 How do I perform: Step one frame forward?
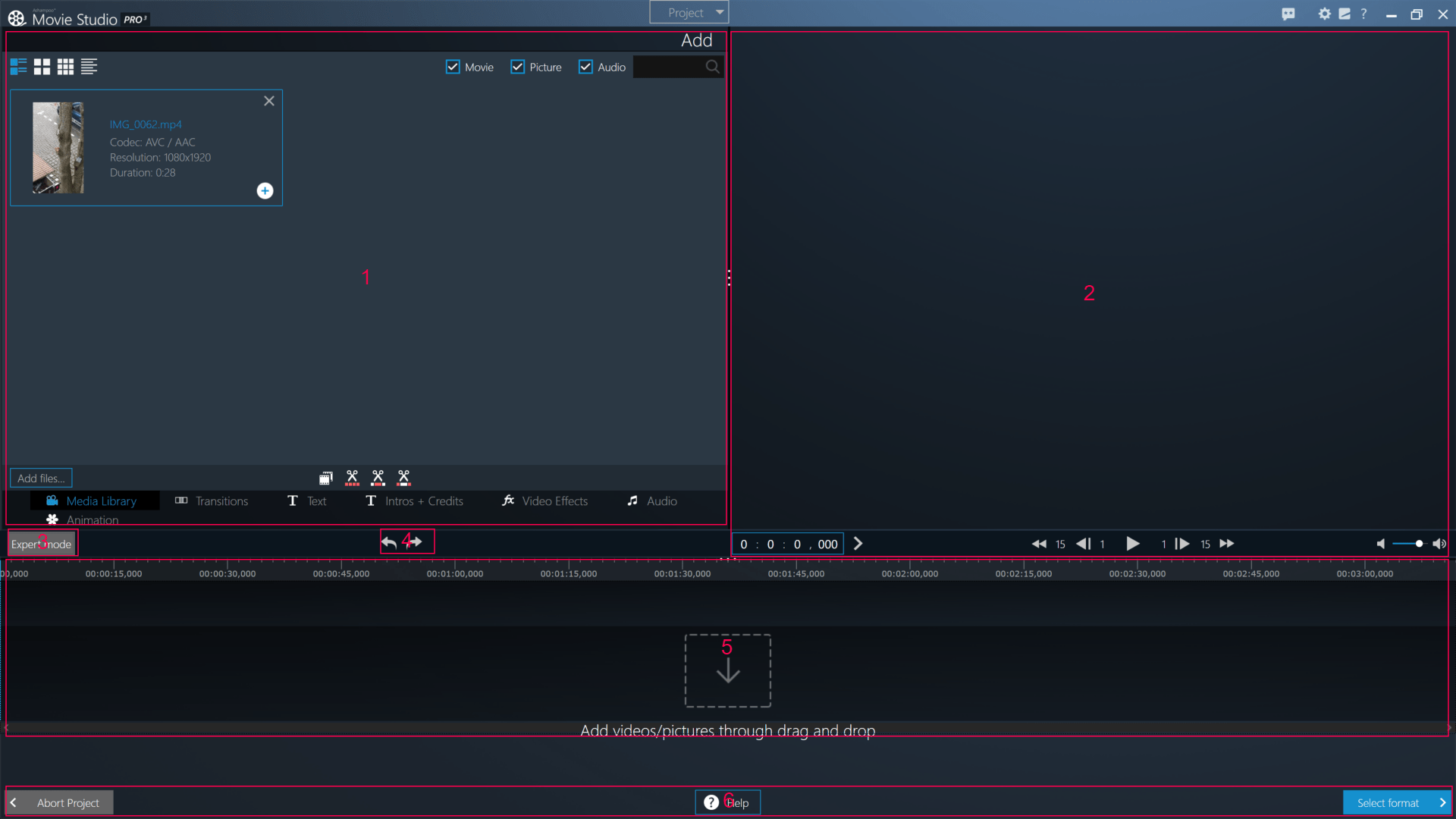tap(1181, 544)
